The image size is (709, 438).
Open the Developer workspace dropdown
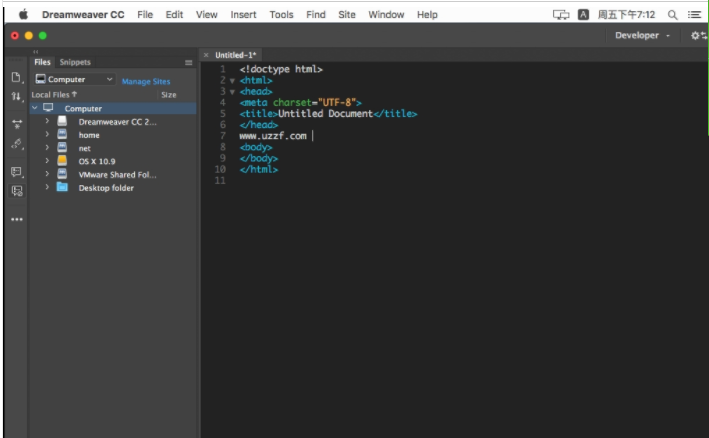tap(642, 35)
